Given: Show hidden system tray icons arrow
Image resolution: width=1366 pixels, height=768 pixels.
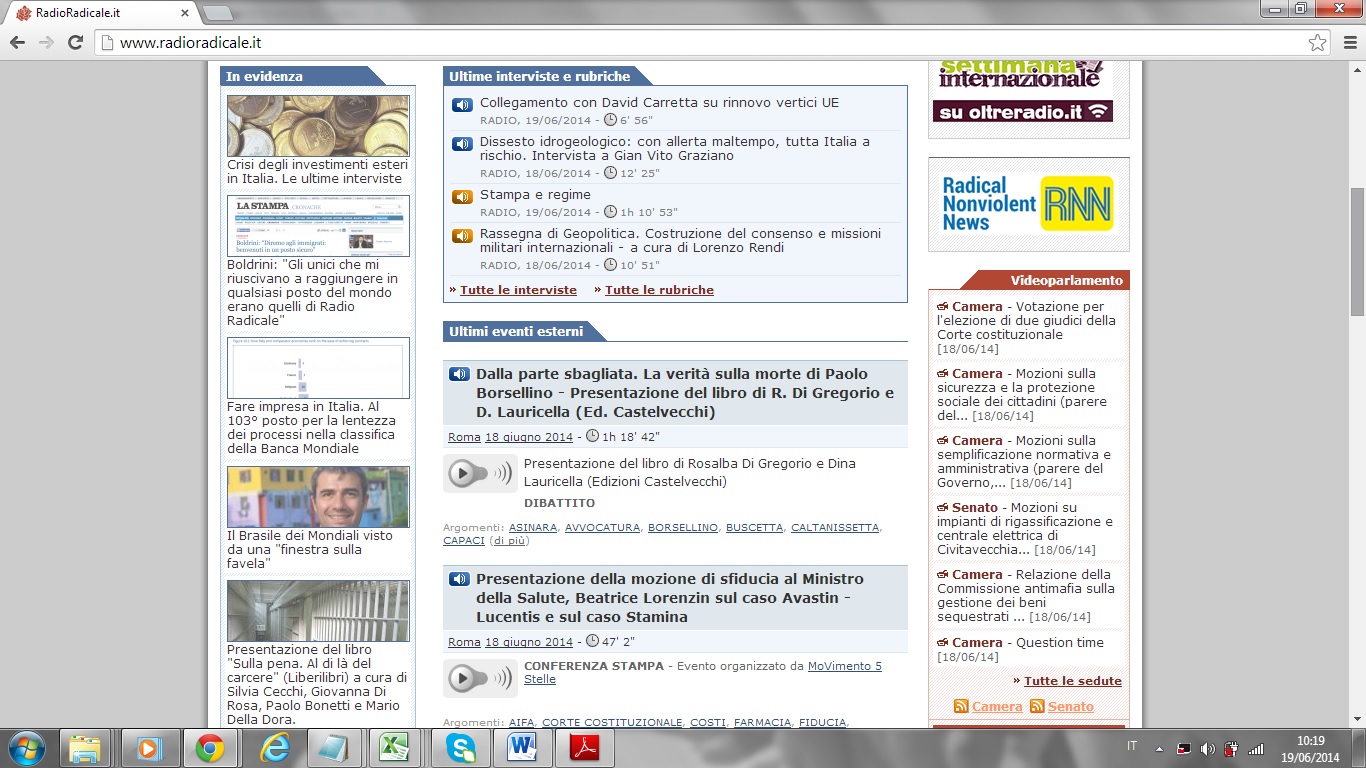Looking at the screenshot, I should (1159, 748).
